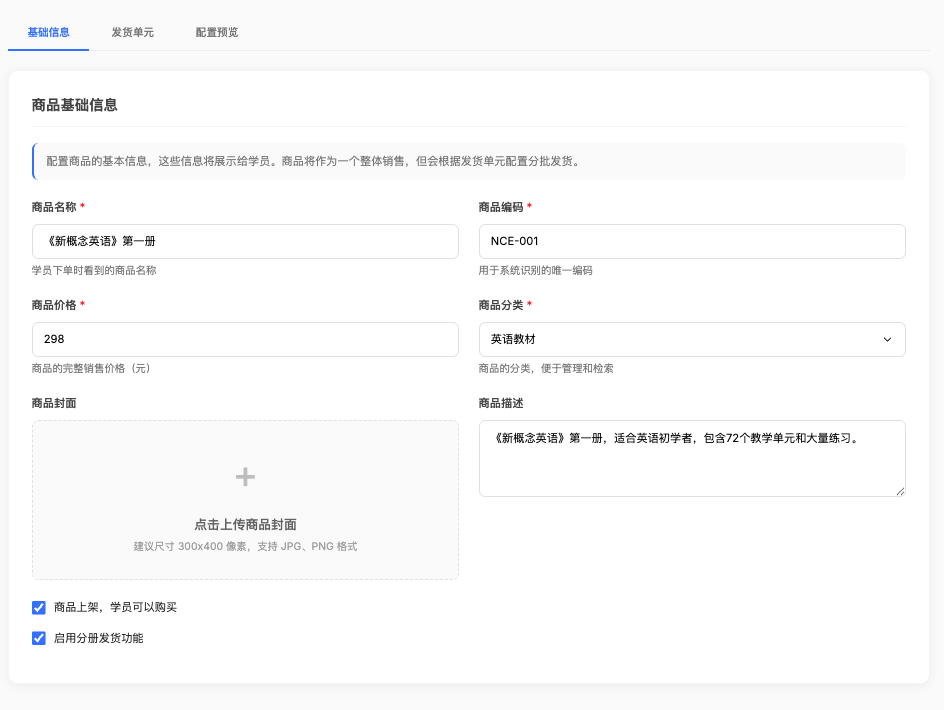This screenshot has height=710, width=944.
Task: Click the label text 商品上架，学员可以购买
Action: (115, 607)
